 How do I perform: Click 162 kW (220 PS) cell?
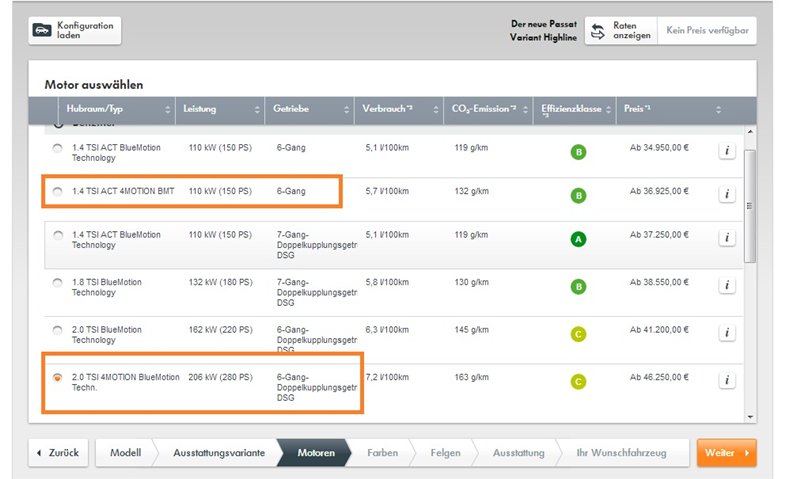point(220,330)
